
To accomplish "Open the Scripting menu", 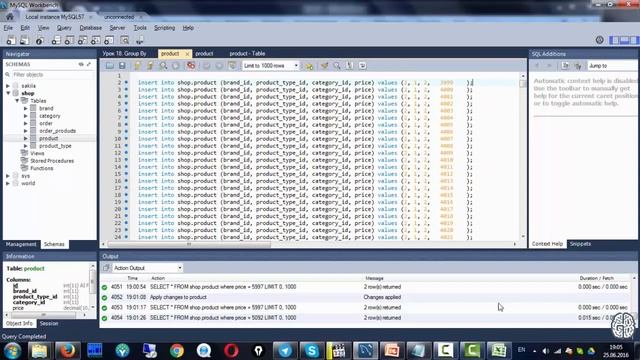I will (164, 28).
